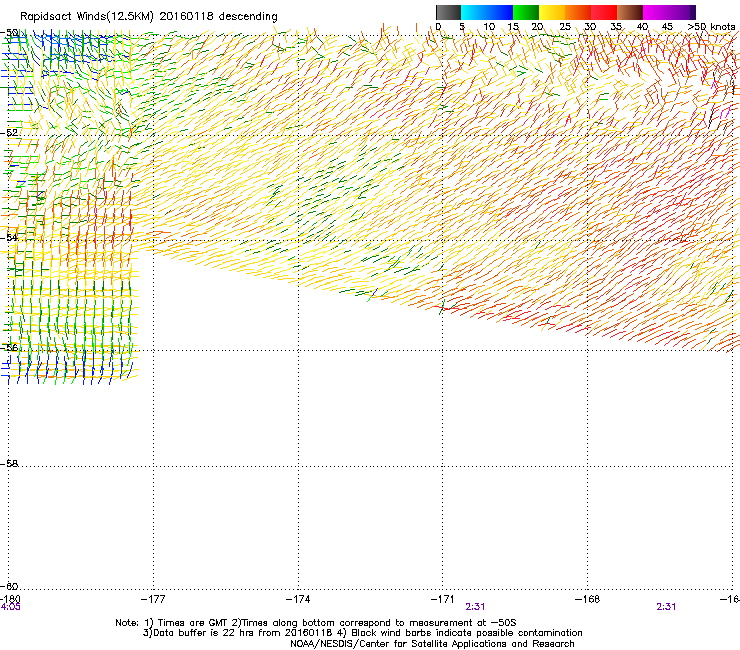The image size is (740, 650).
Task: Click the green 15-20 knots color segment
Action: (526, 12)
